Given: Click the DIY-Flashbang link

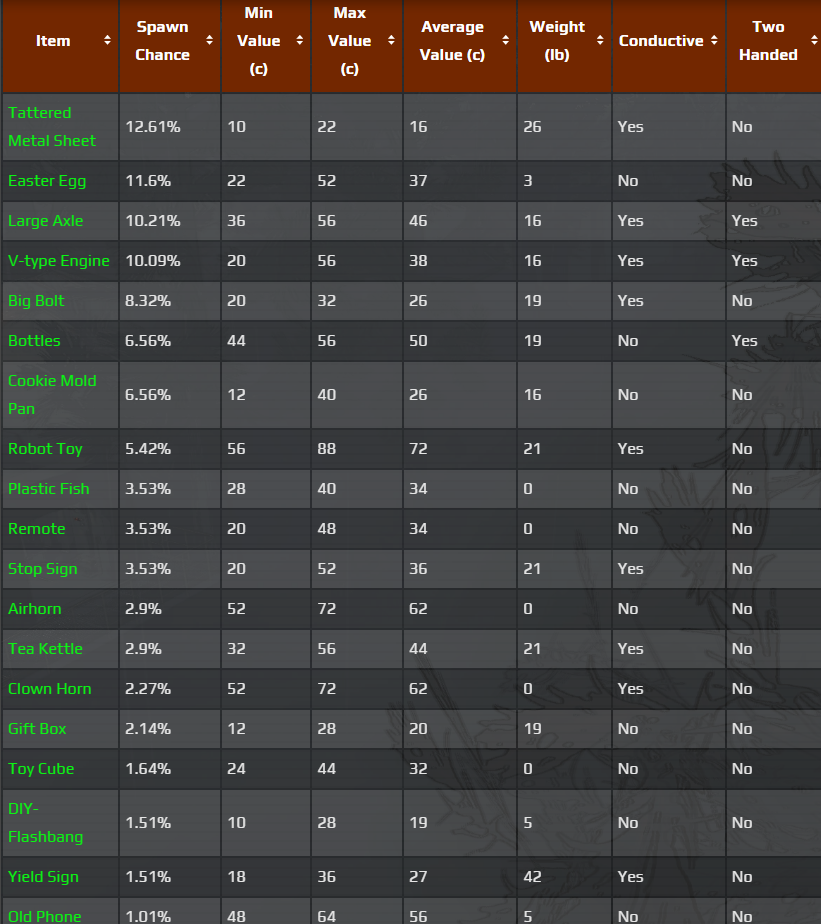Looking at the screenshot, I should (46, 823).
